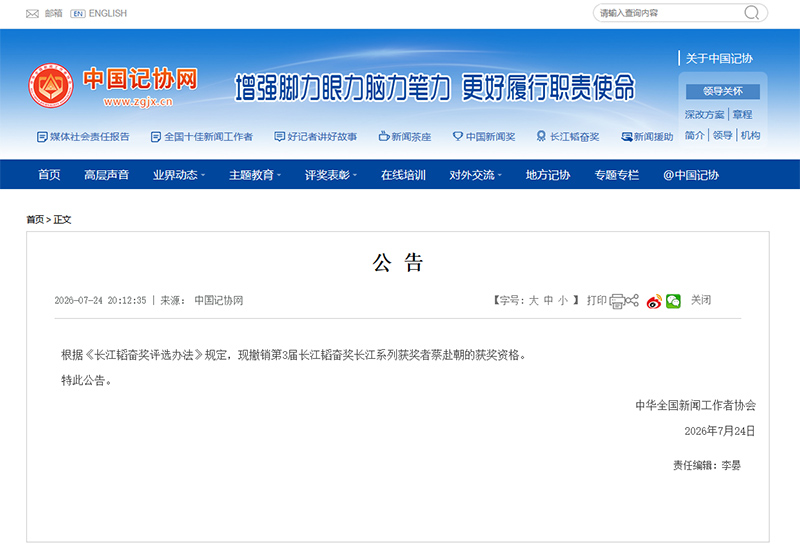The width and height of the screenshot is (800, 550).
Task: Click the share nodes icon
Action: [x=632, y=300]
